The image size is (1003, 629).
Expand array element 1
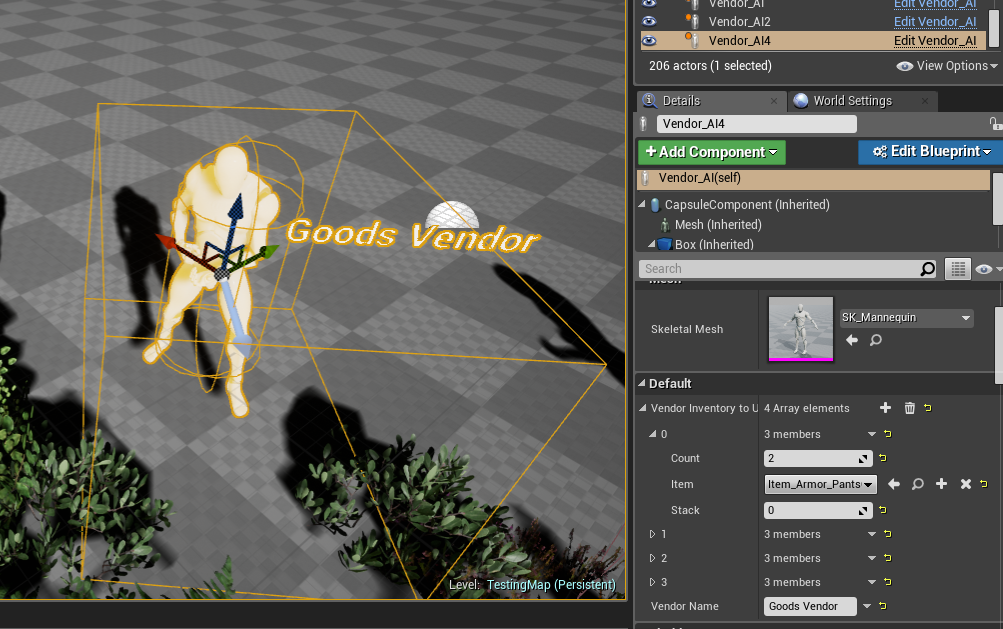tap(652, 534)
